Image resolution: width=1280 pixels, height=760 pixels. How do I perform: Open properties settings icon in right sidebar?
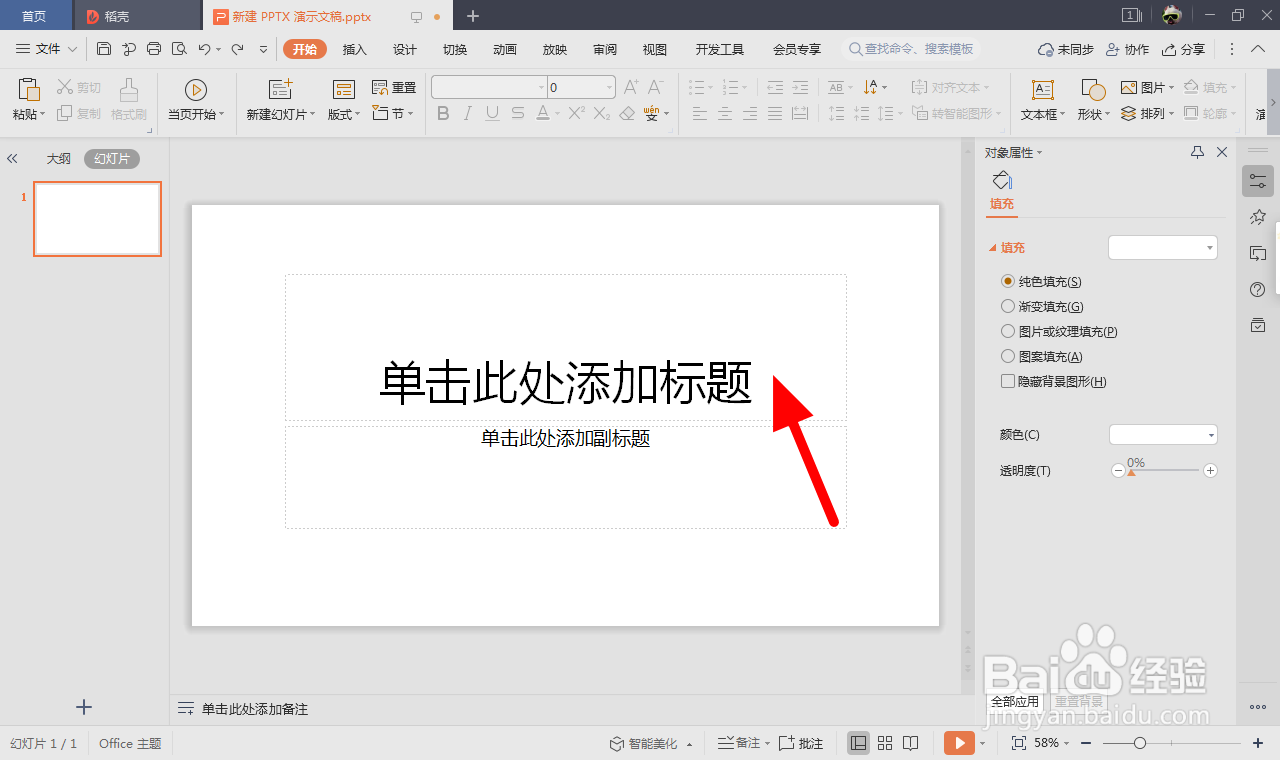coord(1258,181)
